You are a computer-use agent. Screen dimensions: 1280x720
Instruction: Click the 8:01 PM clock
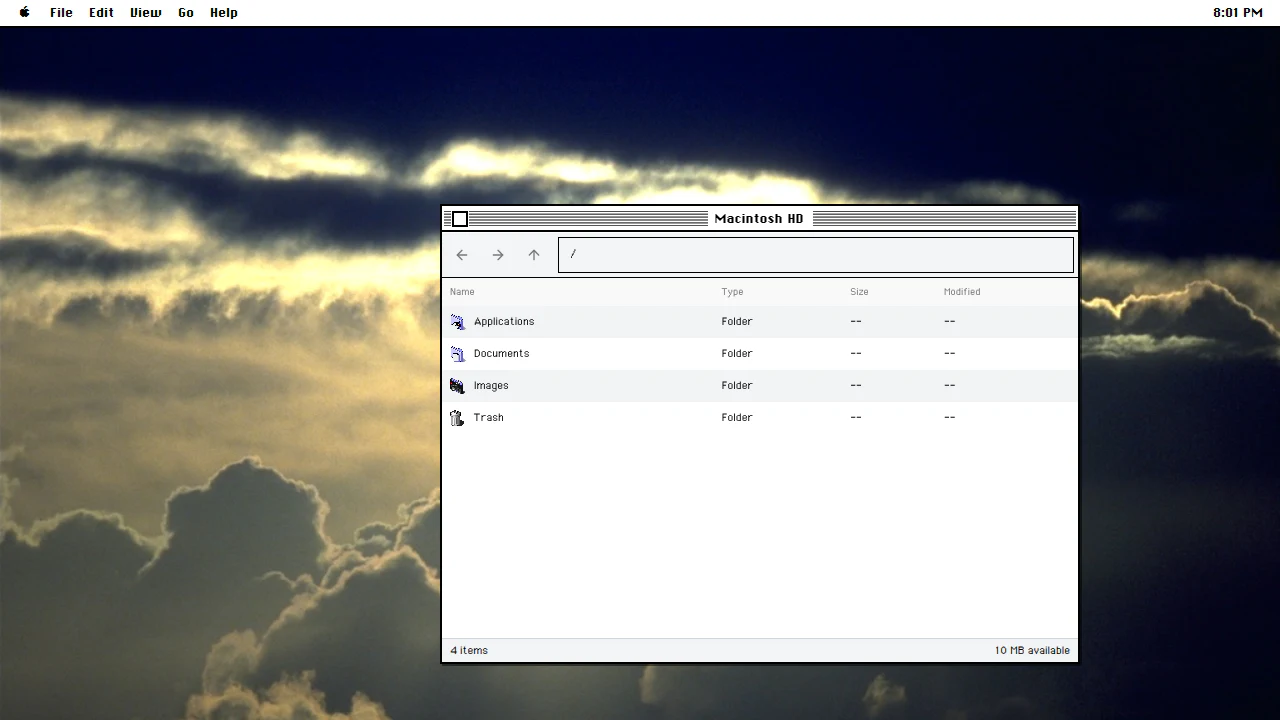pos(1238,13)
